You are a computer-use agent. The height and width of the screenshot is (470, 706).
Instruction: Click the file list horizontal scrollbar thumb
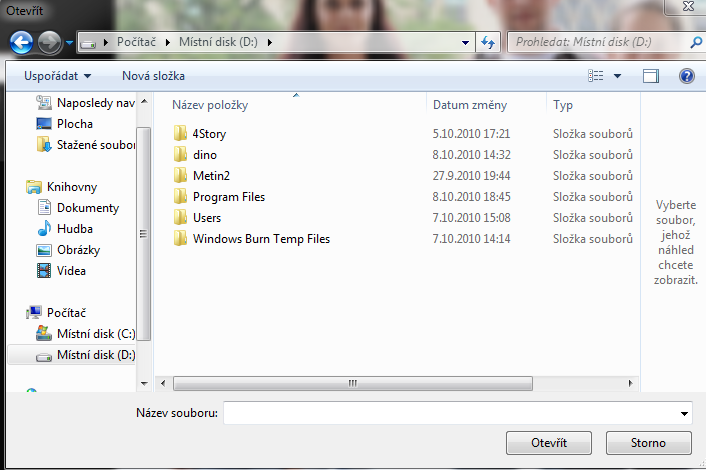pyautogui.click(x=353, y=384)
